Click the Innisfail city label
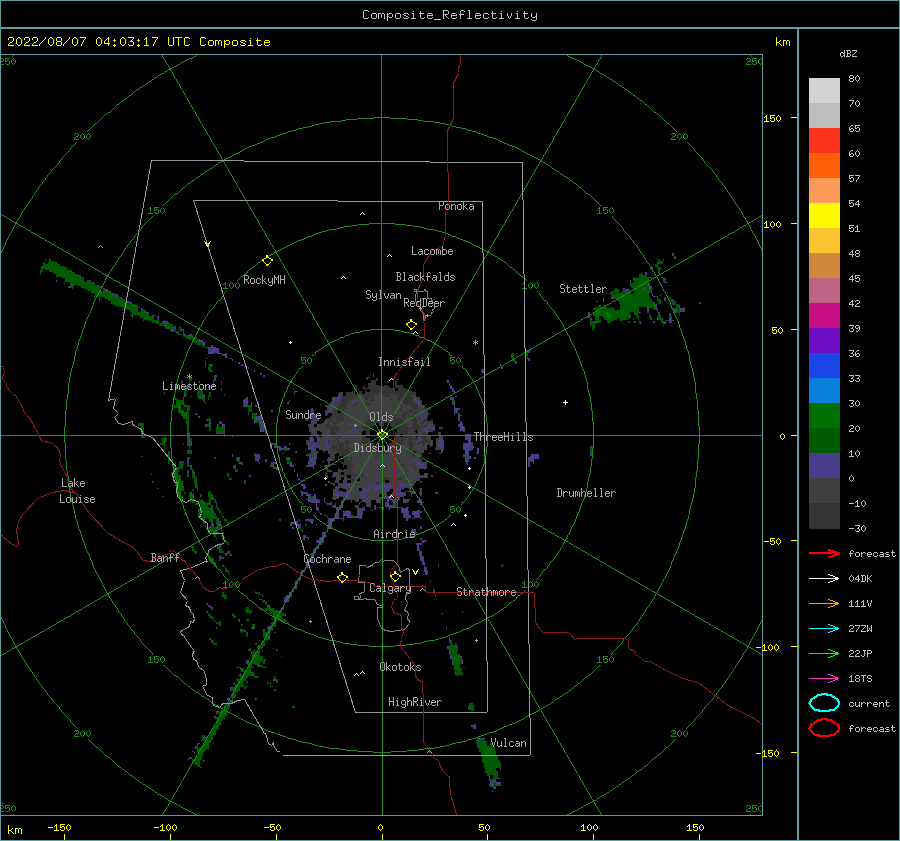This screenshot has height=841, width=900. coord(404,362)
